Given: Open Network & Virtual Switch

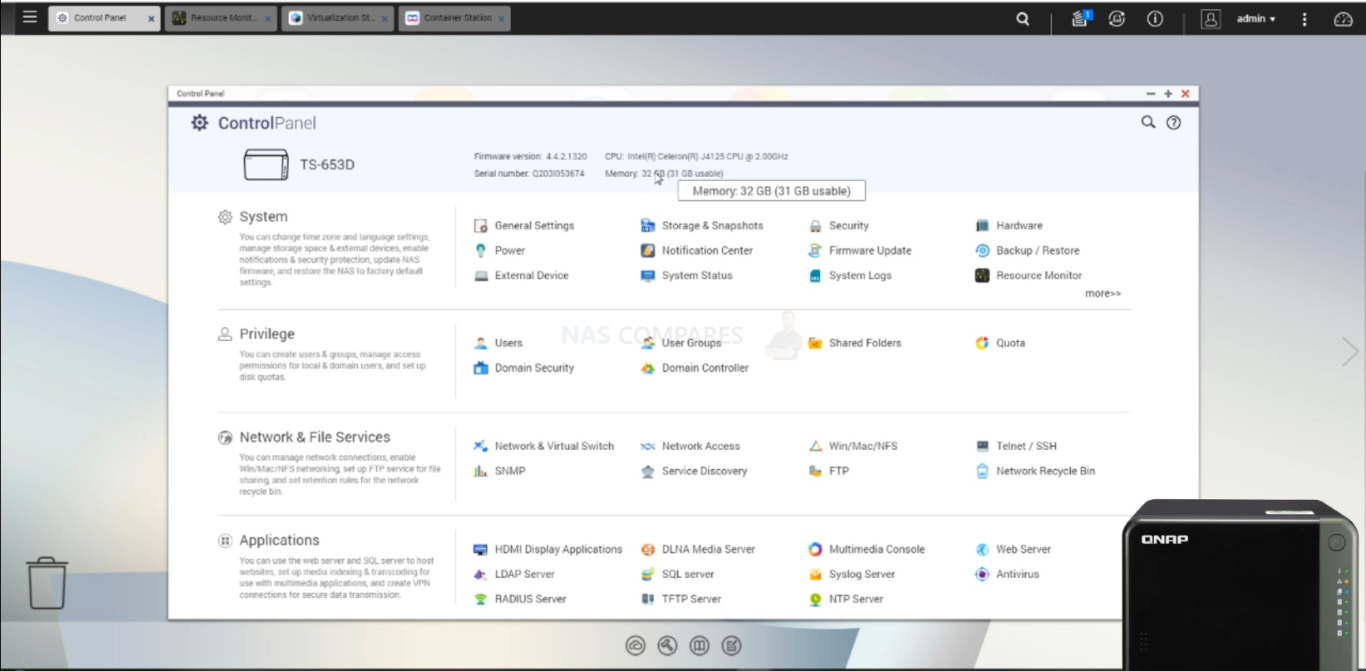Looking at the screenshot, I should pyautogui.click(x=544, y=446).
